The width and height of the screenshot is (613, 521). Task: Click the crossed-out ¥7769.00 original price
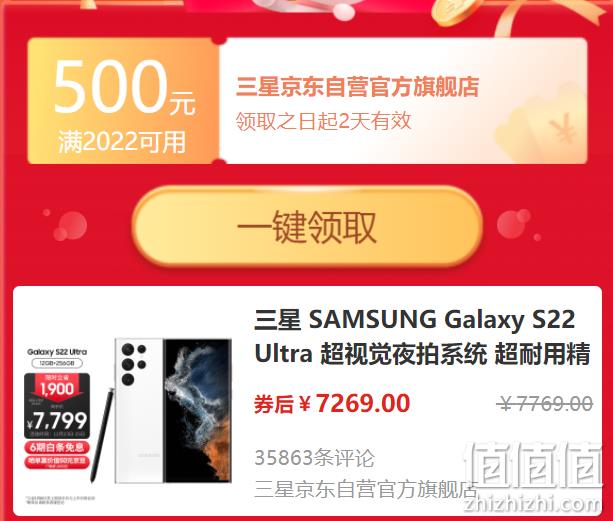click(x=546, y=404)
